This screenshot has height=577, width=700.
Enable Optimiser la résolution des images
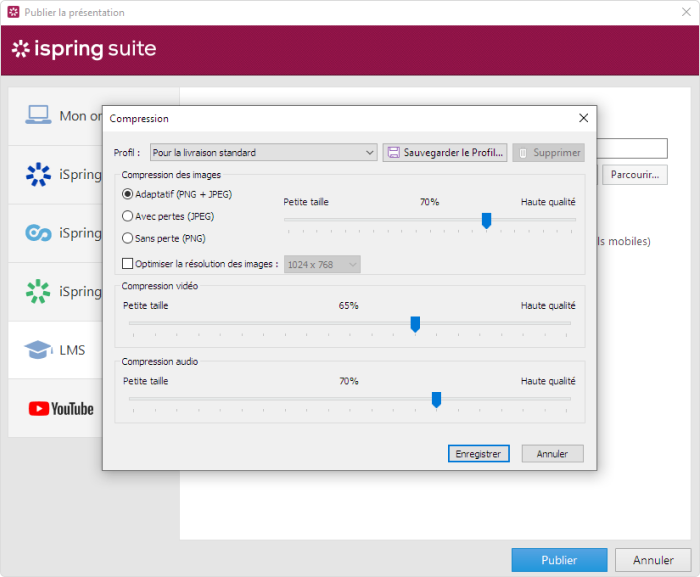point(127,263)
